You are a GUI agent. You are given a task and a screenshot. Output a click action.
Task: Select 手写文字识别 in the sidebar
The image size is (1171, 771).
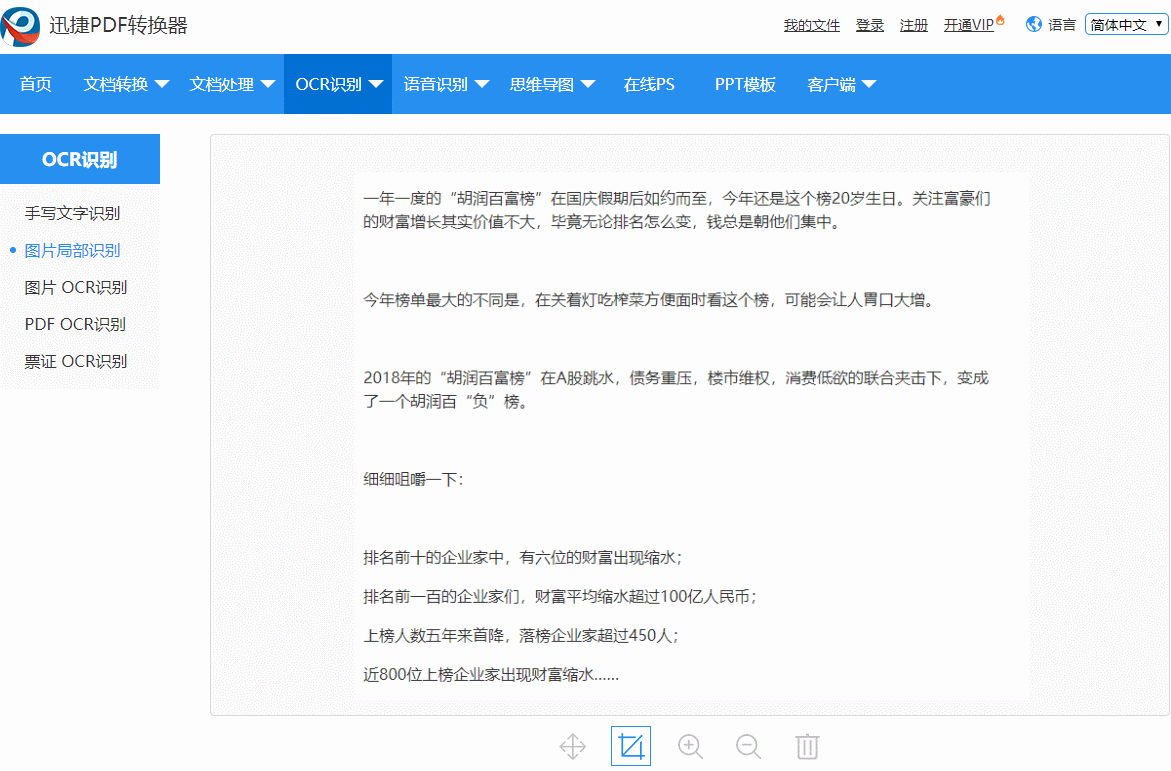71,213
